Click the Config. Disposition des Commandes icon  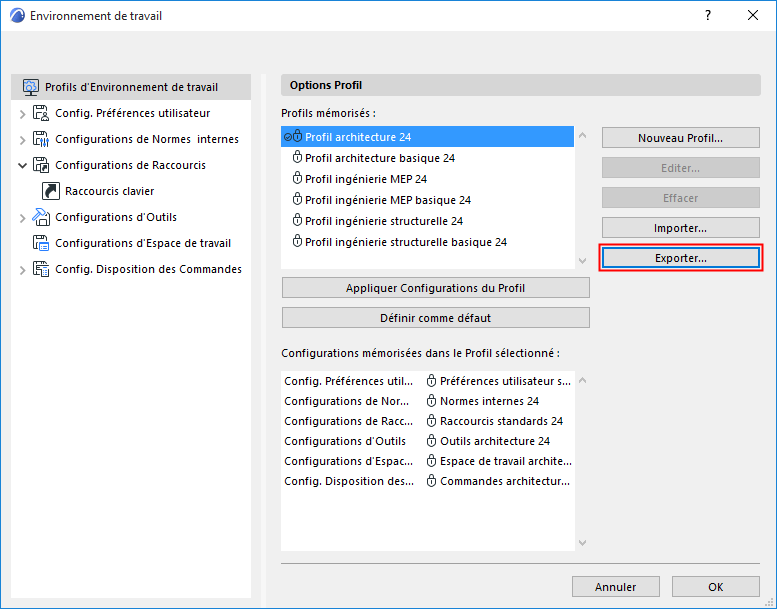pyautogui.click(x=41, y=269)
